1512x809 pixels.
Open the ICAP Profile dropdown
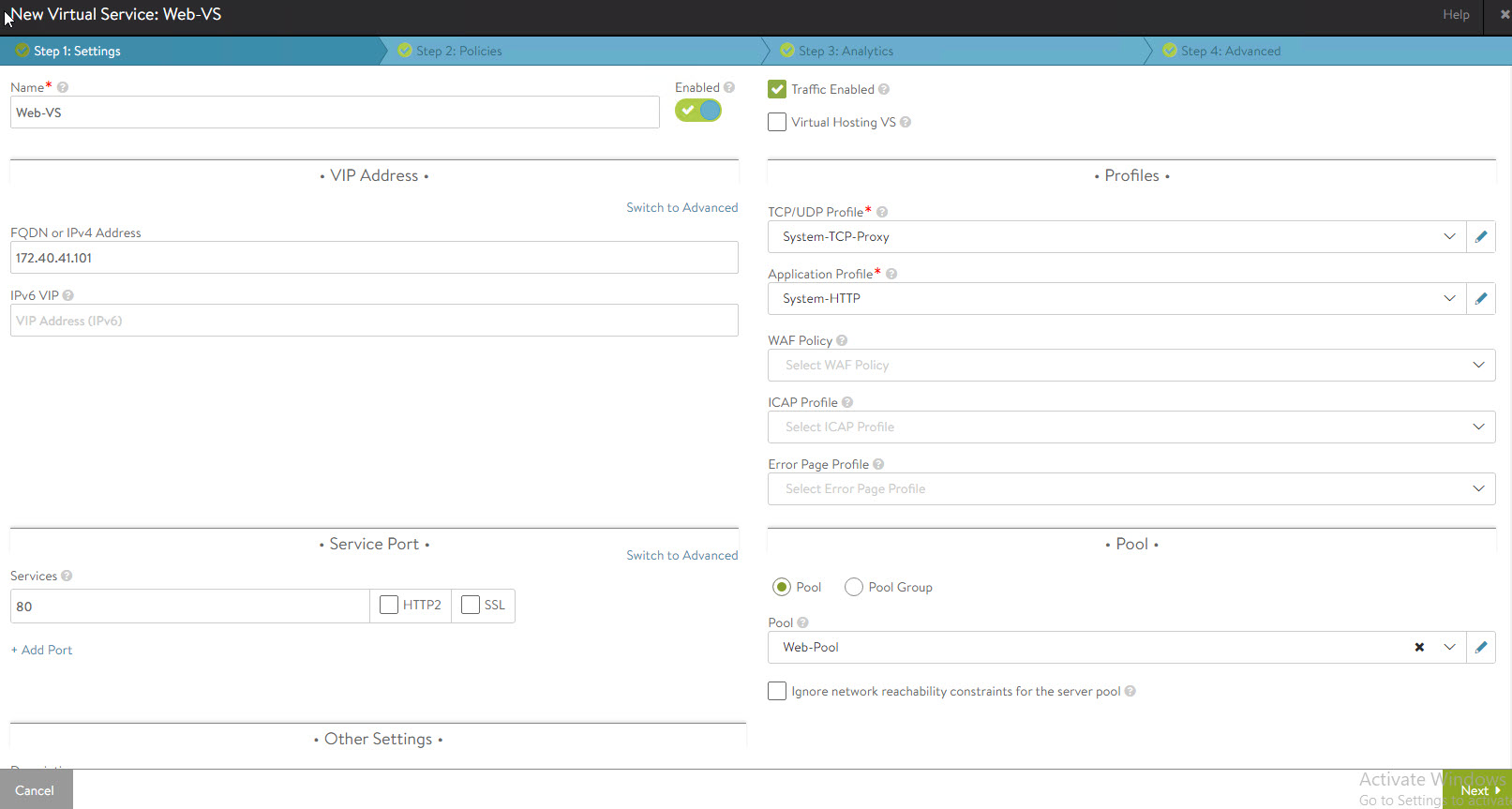(1130, 427)
